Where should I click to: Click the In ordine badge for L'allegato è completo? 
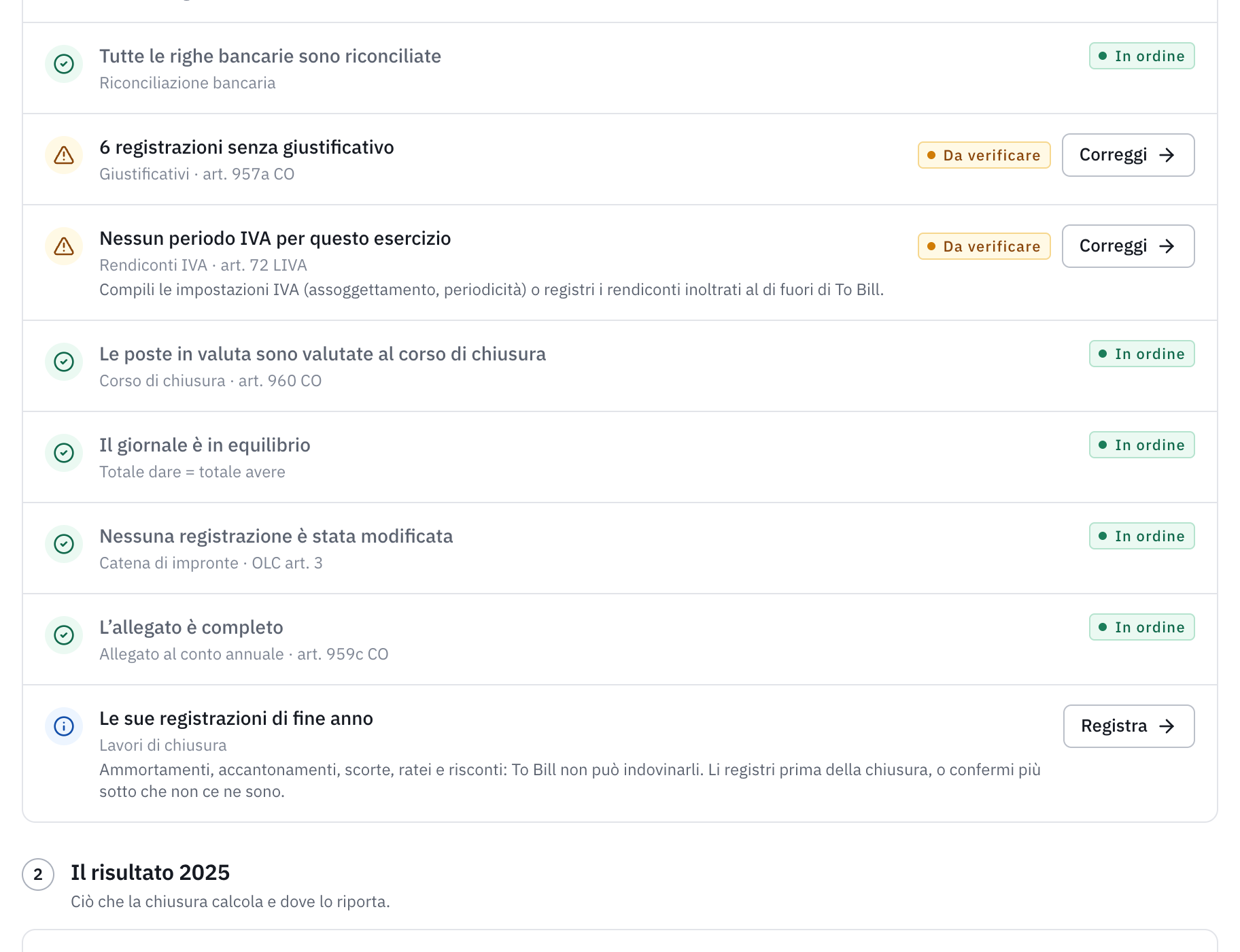pyautogui.click(x=1141, y=627)
